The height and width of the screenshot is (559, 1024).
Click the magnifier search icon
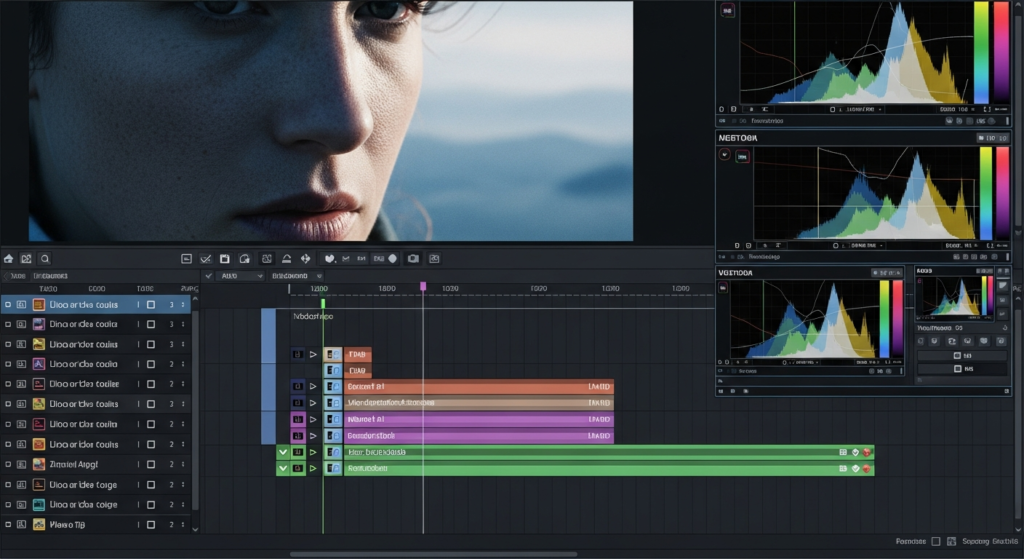click(45, 258)
